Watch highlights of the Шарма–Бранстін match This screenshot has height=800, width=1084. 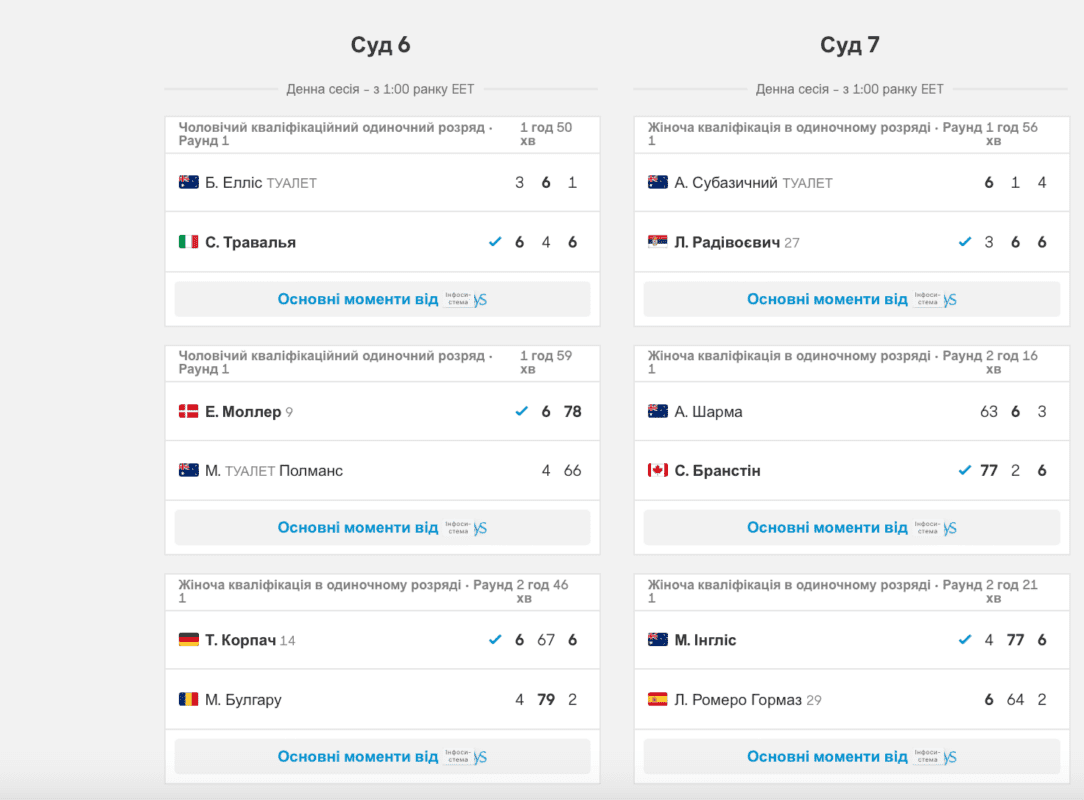(x=851, y=528)
